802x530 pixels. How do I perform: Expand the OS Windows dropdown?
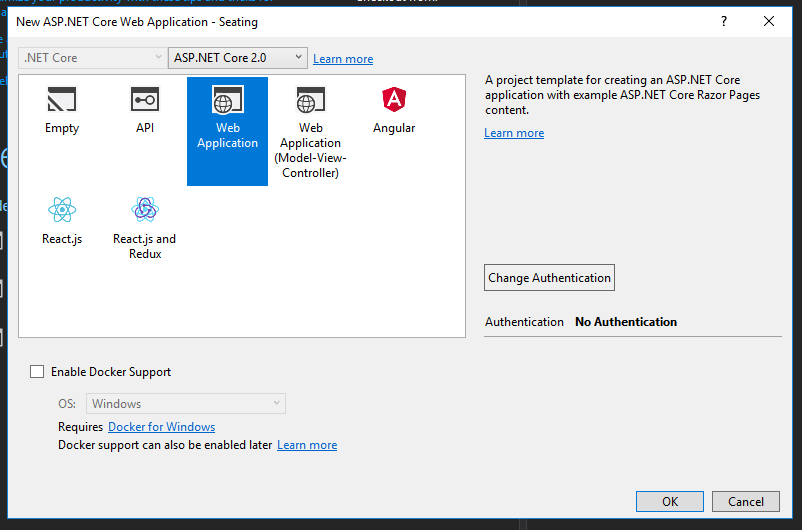point(186,404)
